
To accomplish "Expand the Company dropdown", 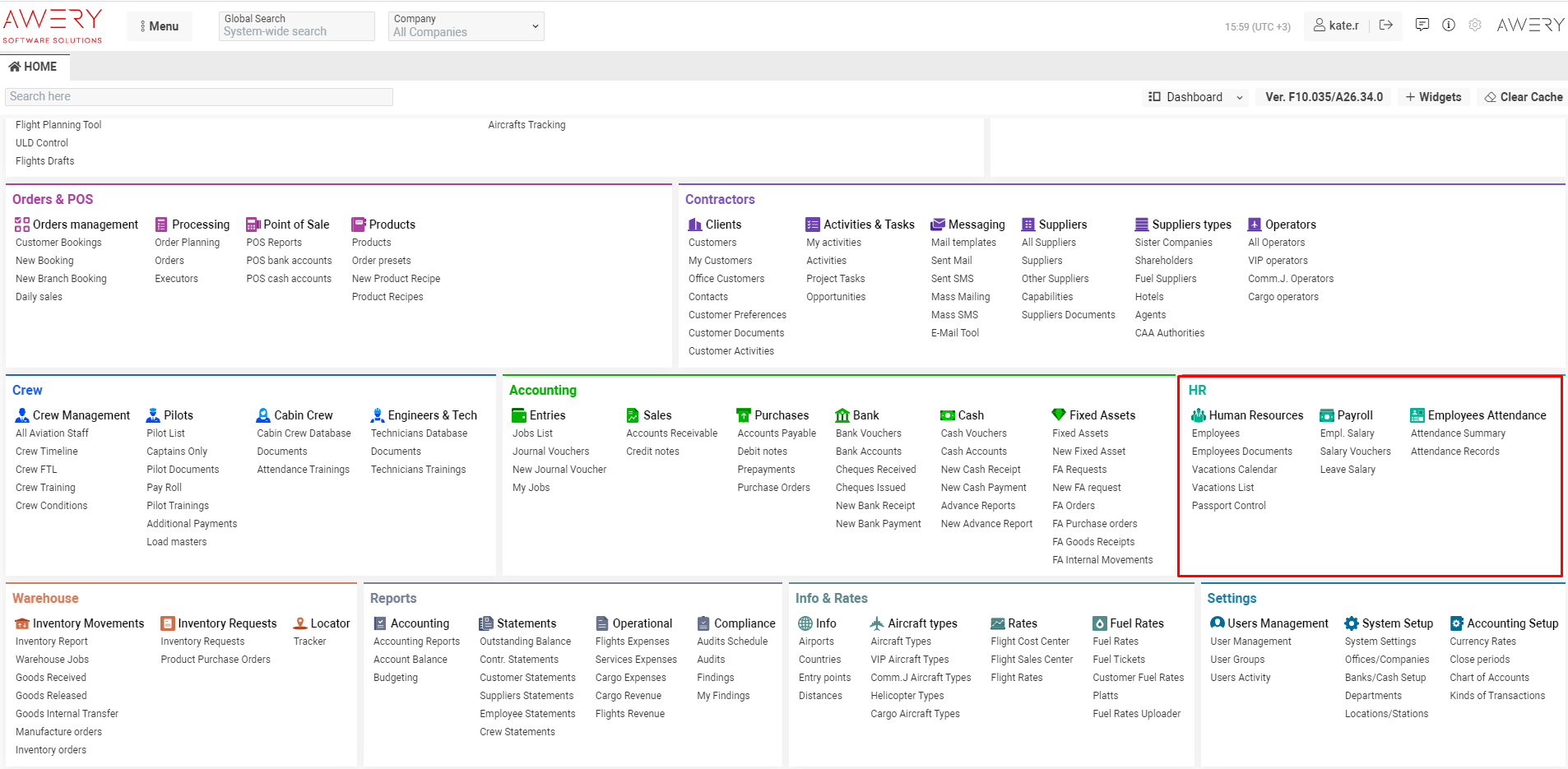I will (466, 26).
